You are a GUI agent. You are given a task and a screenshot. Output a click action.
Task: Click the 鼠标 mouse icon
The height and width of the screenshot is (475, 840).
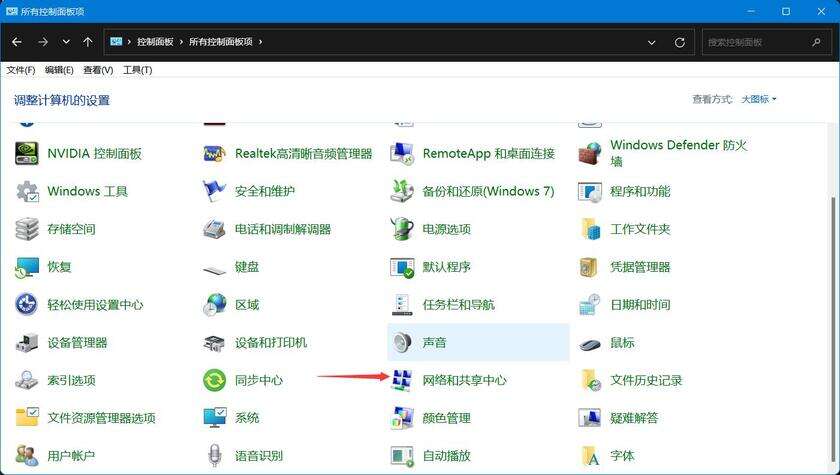(x=590, y=343)
